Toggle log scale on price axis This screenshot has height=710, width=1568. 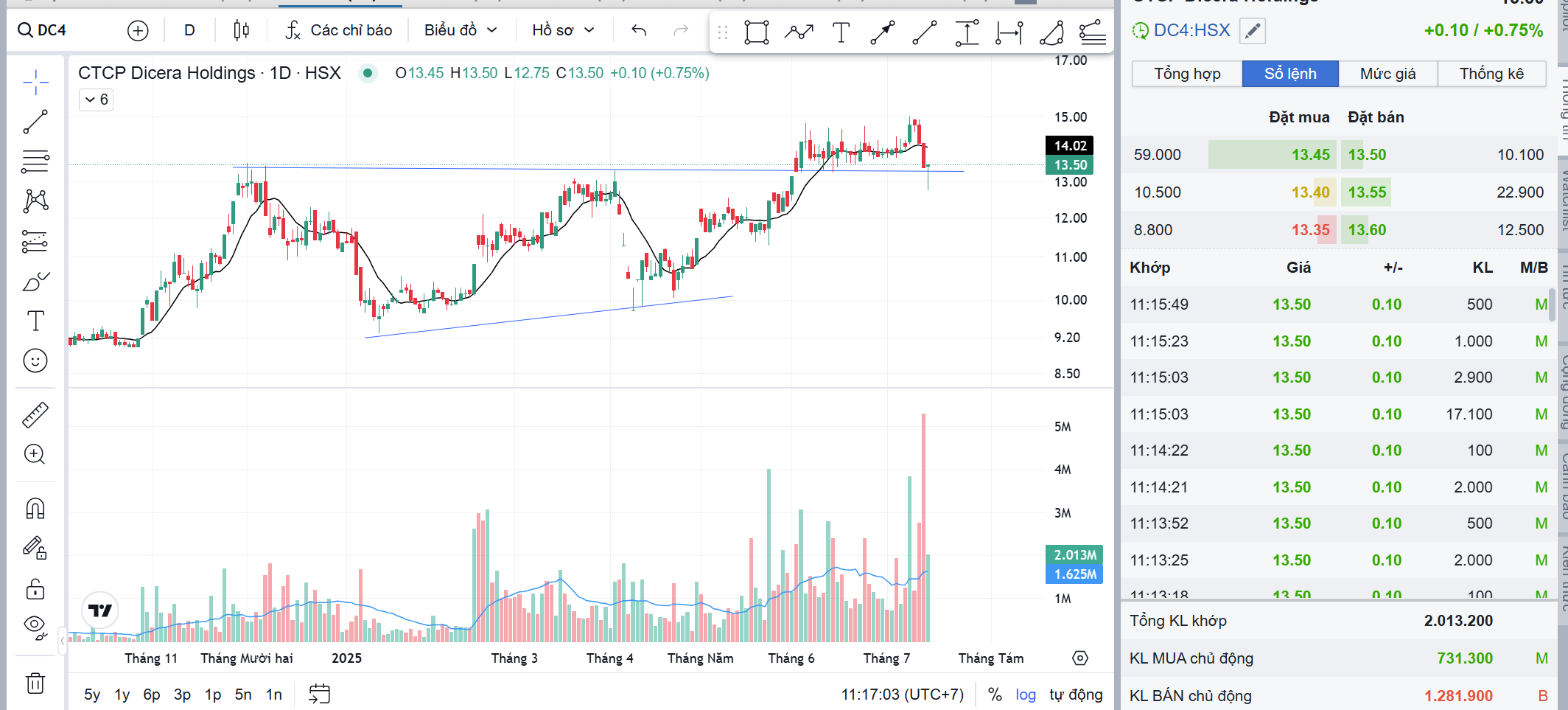point(1025,695)
